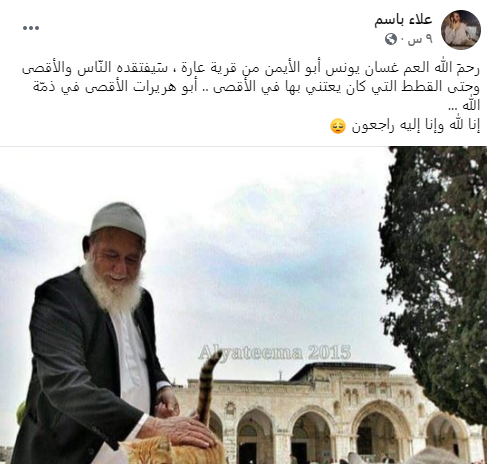Open the علاء باسم profile name link
487x464 pixels.
[x=403, y=20]
